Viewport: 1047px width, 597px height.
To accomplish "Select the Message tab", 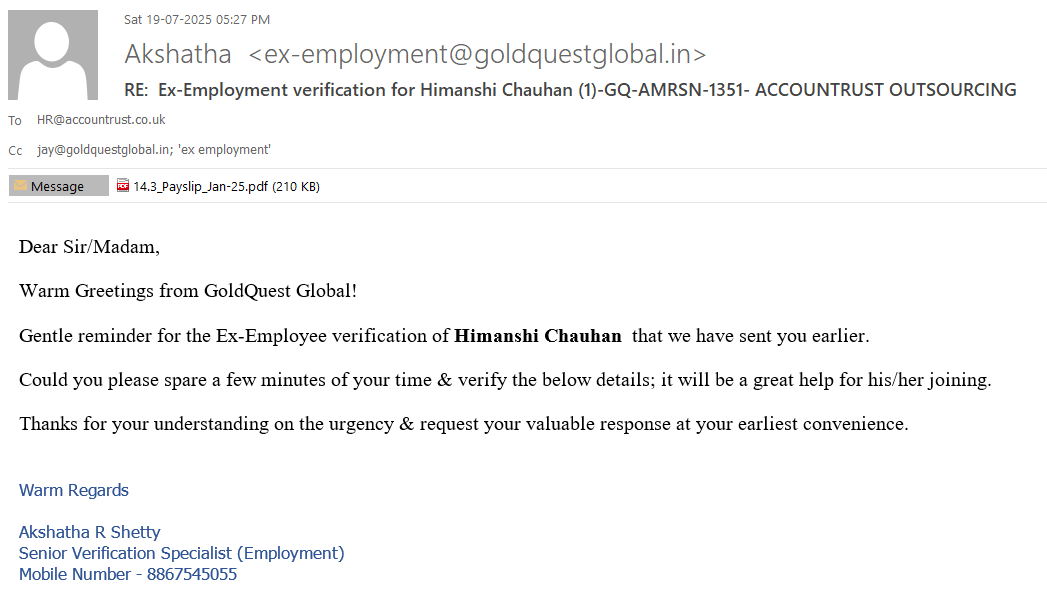I will tap(58, 186).
